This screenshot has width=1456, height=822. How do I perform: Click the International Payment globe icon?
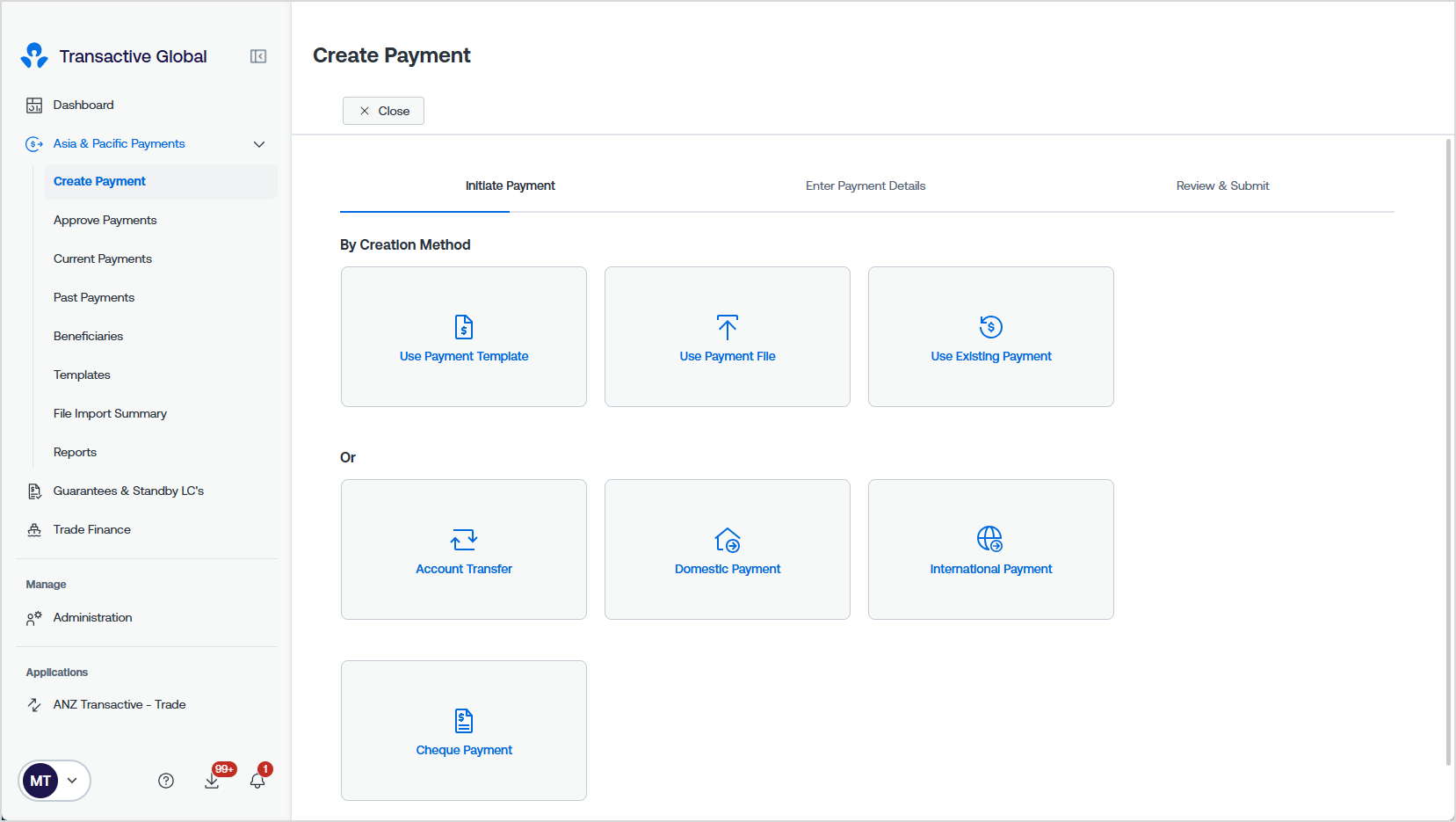990,539
